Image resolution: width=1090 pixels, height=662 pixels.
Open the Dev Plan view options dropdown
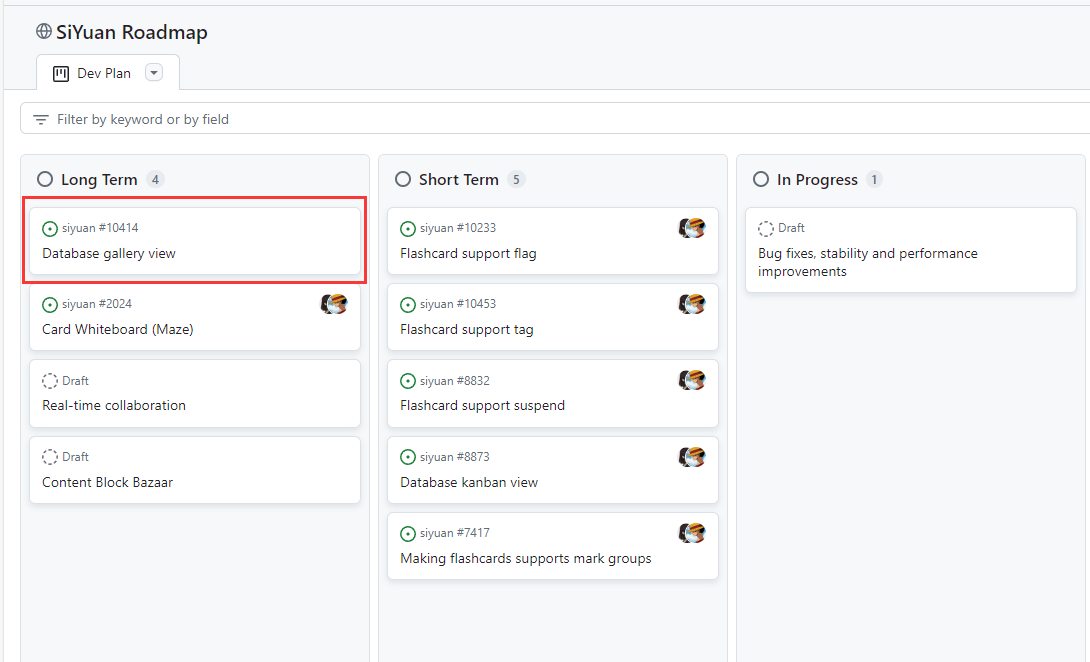153,72
